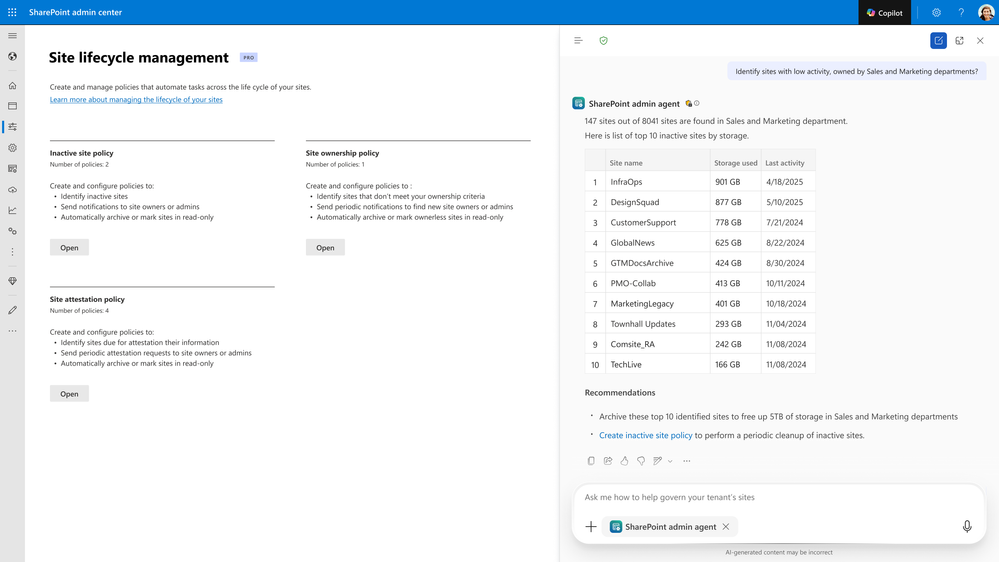Open the gear Settings icon in sidebar
Viewport: 999px width, 562px height.
coord(12,148)
